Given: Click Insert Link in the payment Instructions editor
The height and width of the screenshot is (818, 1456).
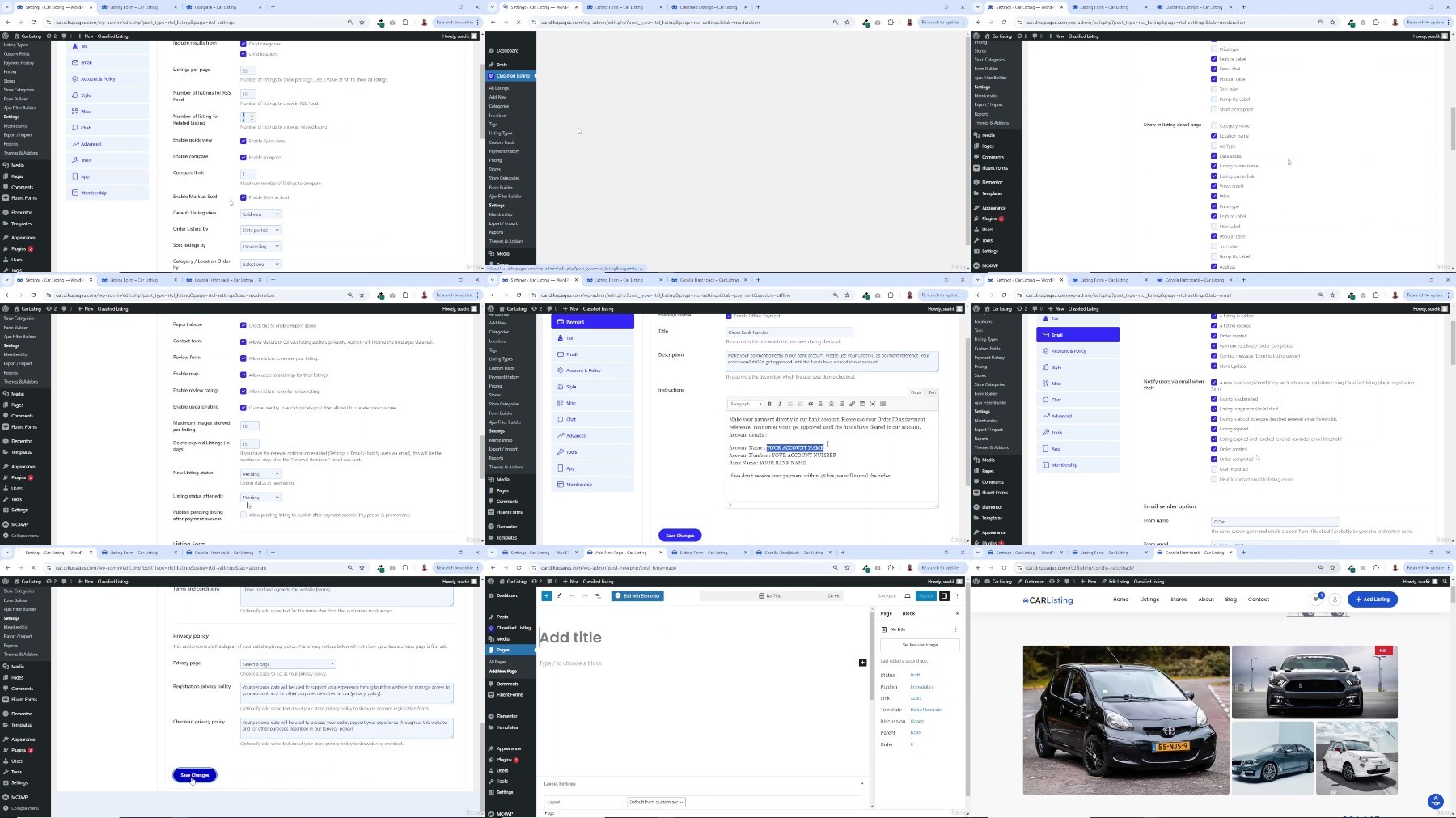Looking at the screenshot, I should click(x=852, y=404).
